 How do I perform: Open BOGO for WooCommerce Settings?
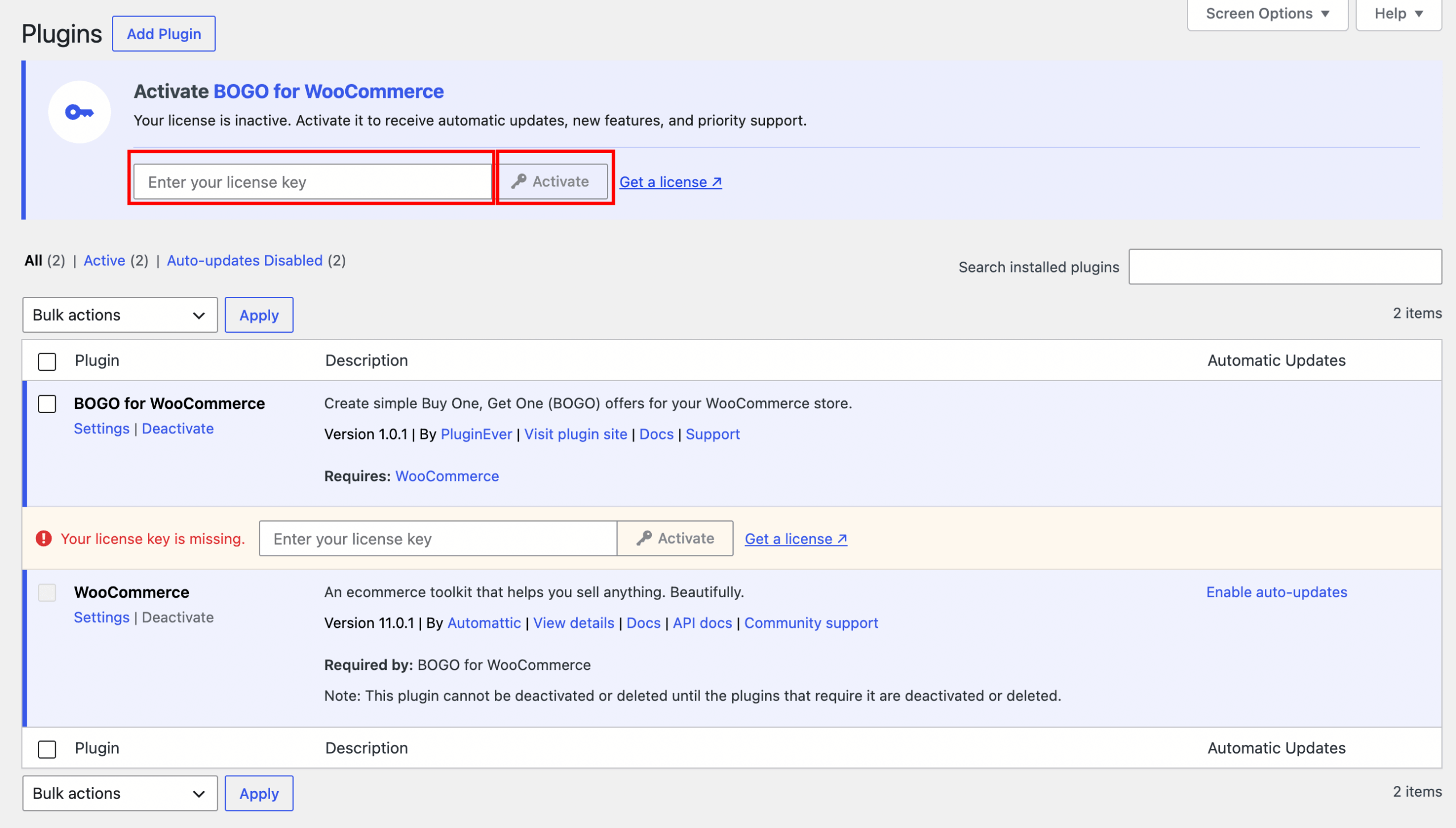point(102,429)
